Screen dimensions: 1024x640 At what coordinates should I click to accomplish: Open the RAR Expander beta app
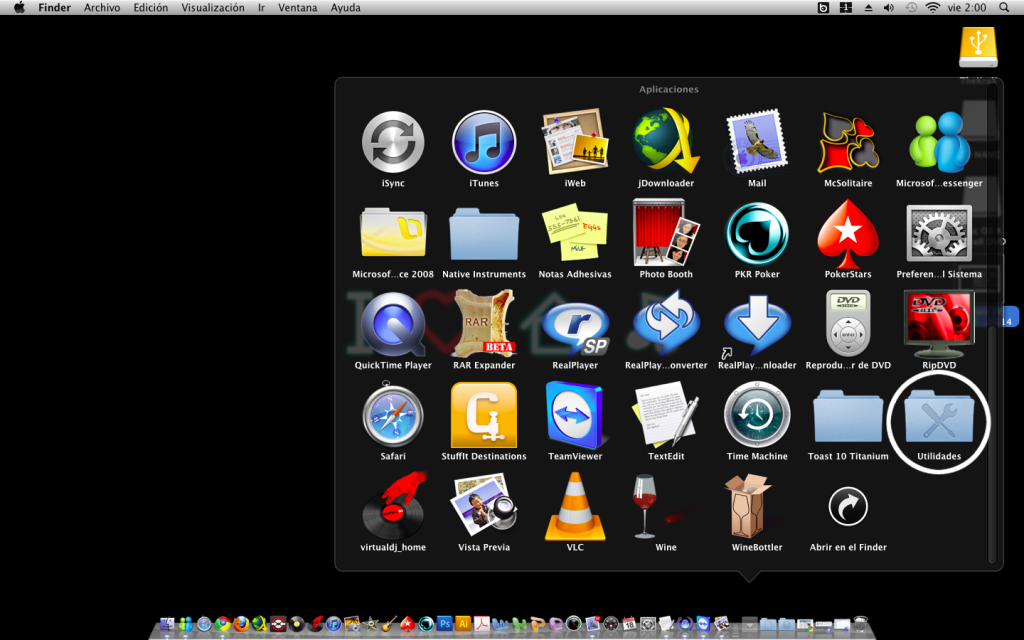coord(484,325)
